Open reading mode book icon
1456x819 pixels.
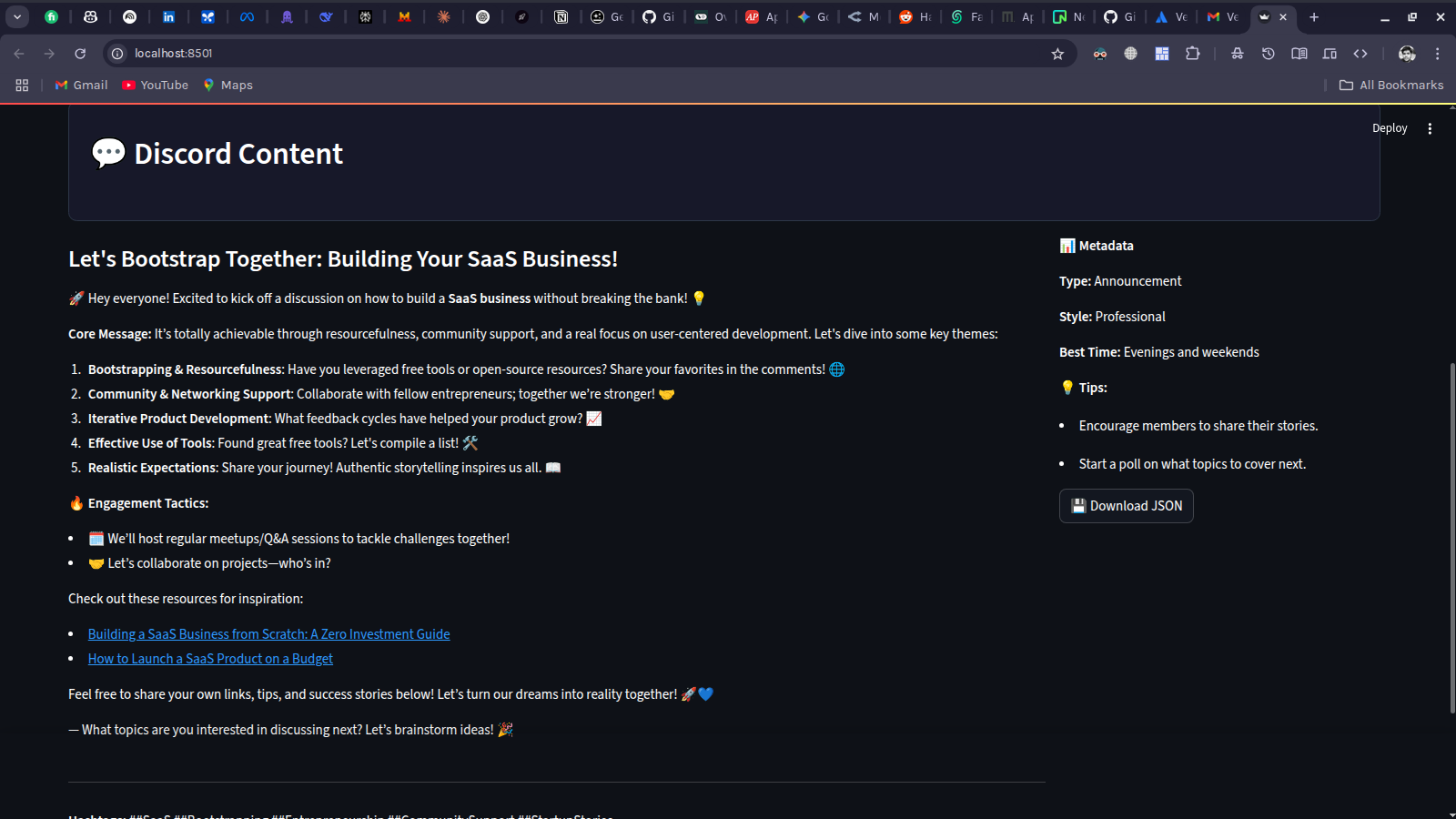pos(1299,54)
